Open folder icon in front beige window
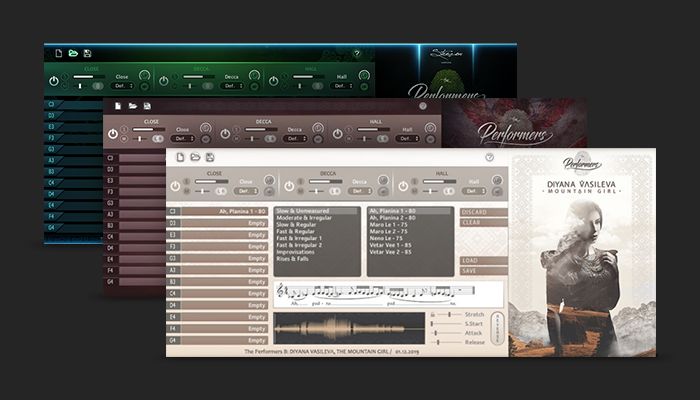The image size is (700, 400). click(x=195, y=157)
